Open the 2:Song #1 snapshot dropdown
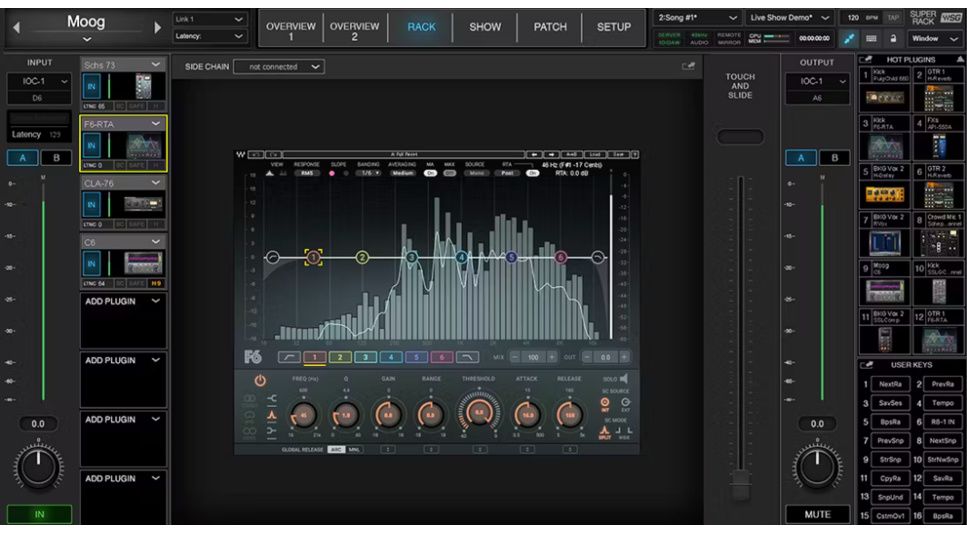Screen dimensions: 967x533 pyautogui.click(x=697, y=17)
